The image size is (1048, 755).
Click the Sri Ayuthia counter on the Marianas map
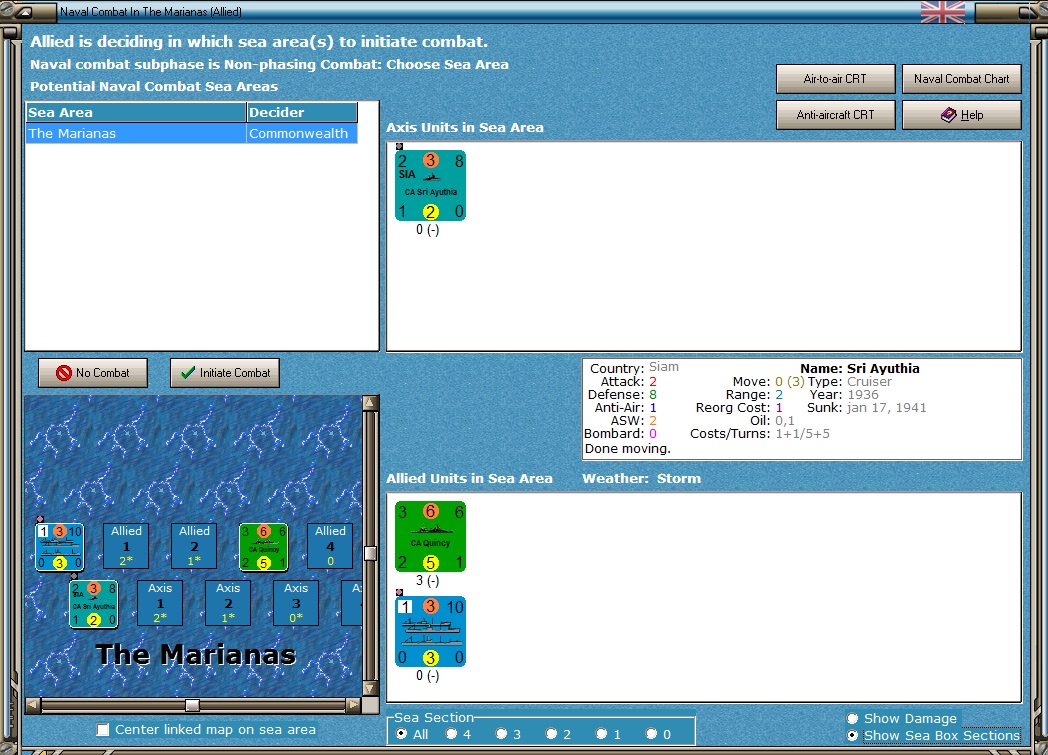94,604
